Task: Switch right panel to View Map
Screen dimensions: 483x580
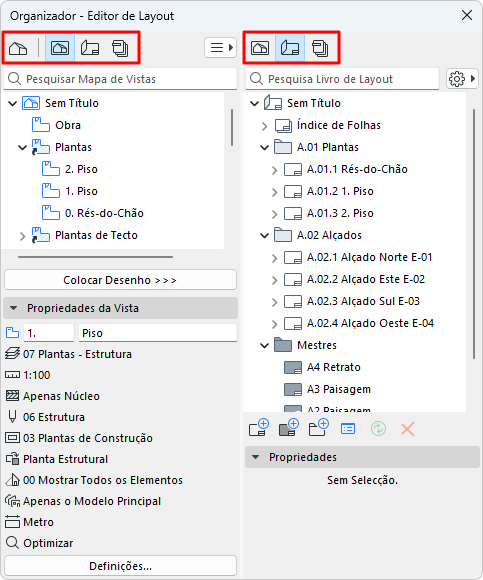Action: [x=260, y=48]
